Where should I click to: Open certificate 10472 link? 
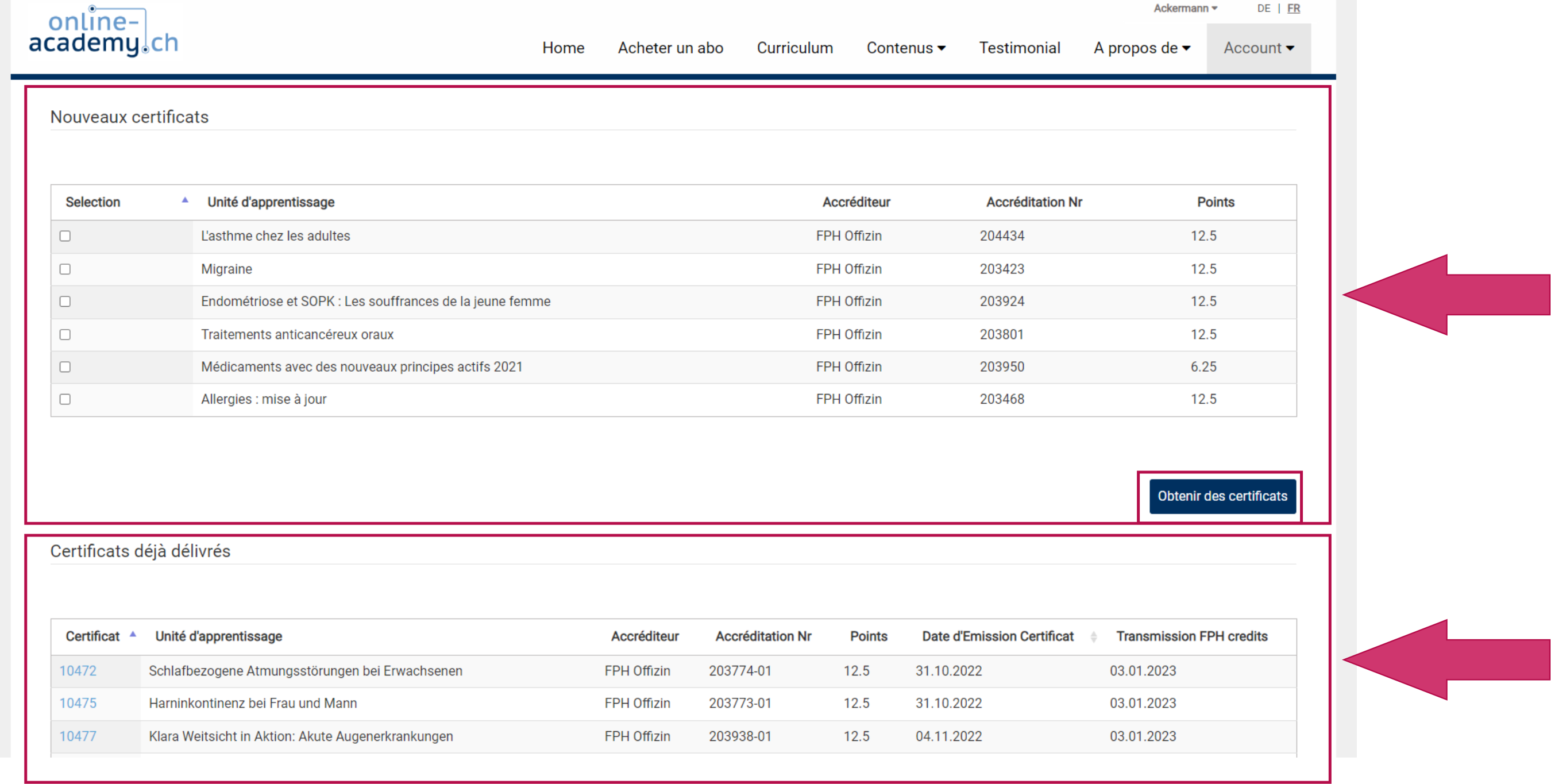click(78, 671)
